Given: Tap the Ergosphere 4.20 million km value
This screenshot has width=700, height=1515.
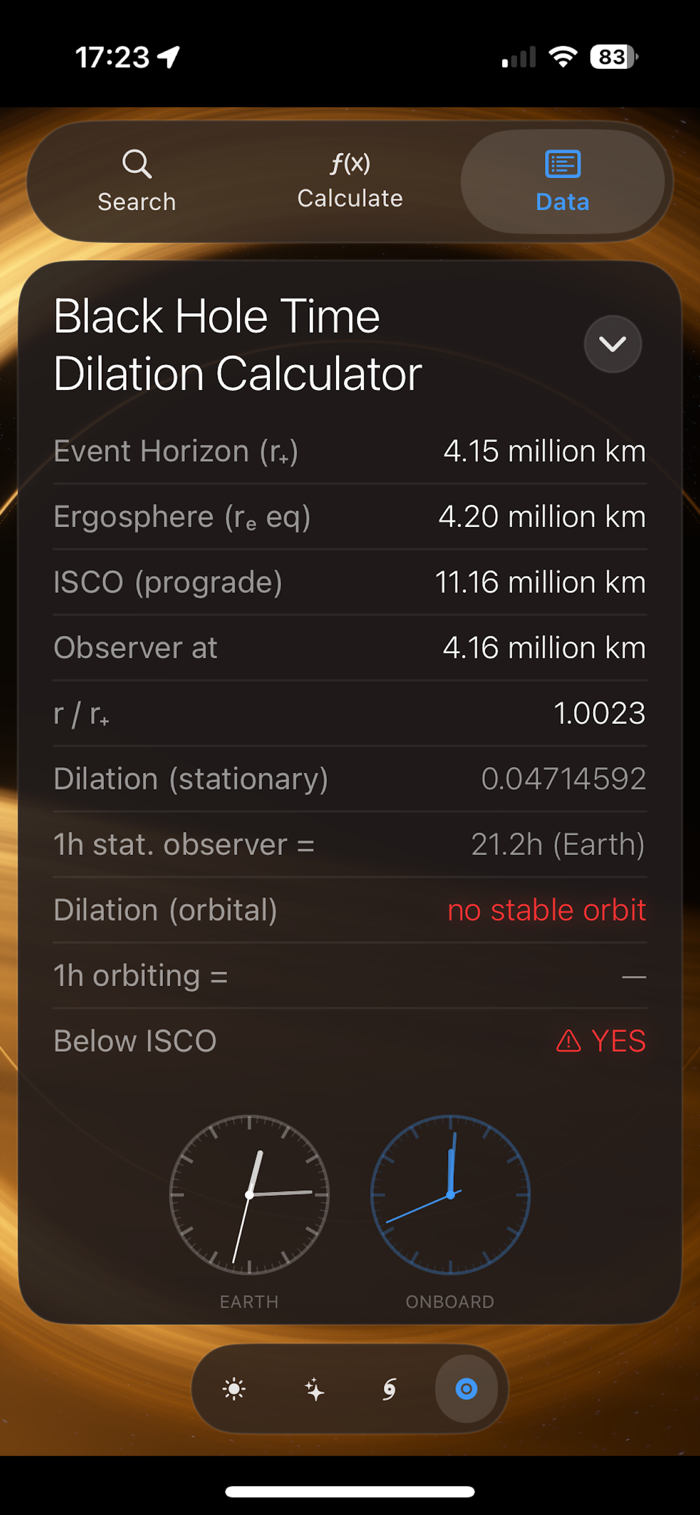Looking at the screenshot, I should tap(542, 517).
